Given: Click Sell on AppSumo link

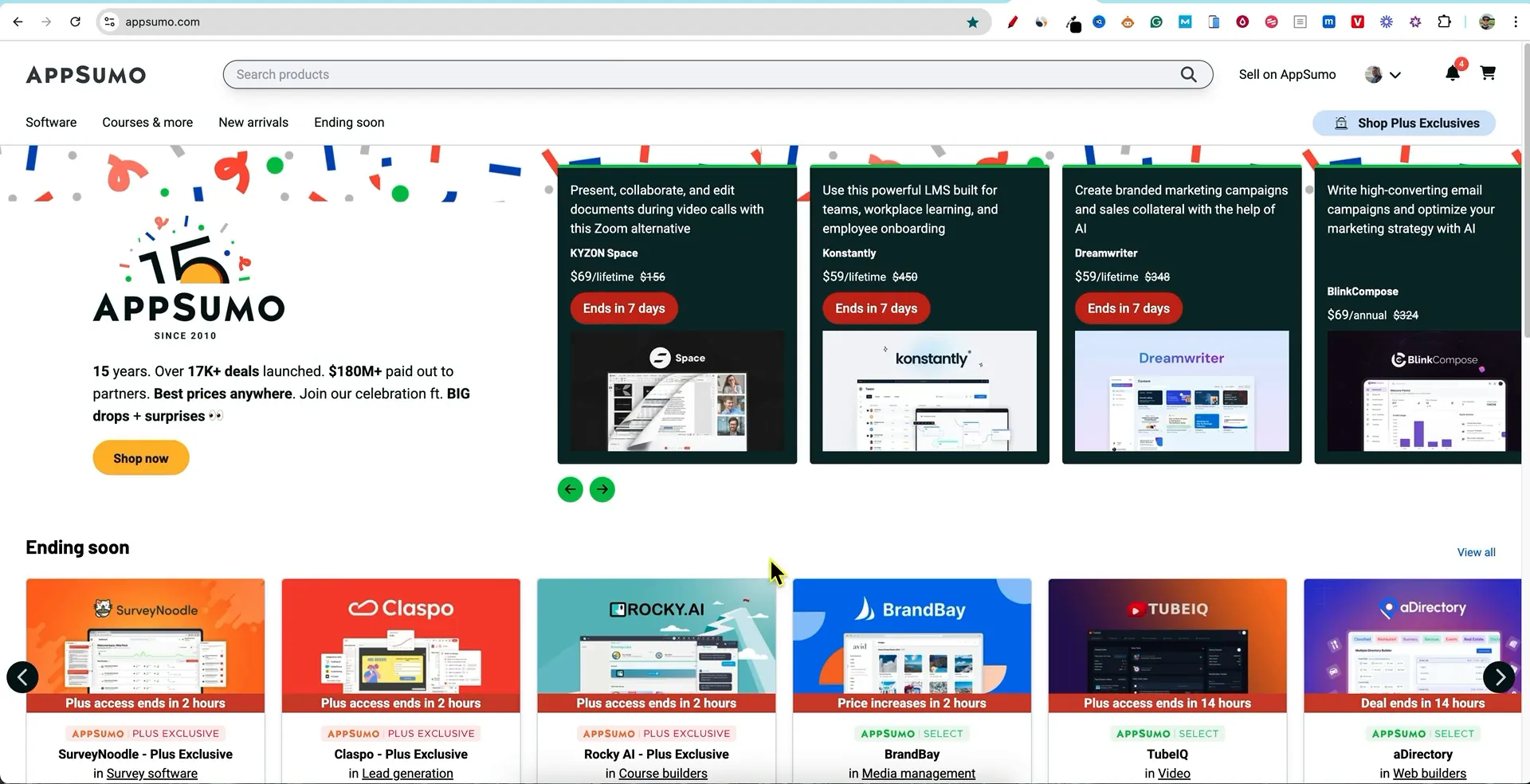Looking at the screenshot, I should [x=1287, y=74].
